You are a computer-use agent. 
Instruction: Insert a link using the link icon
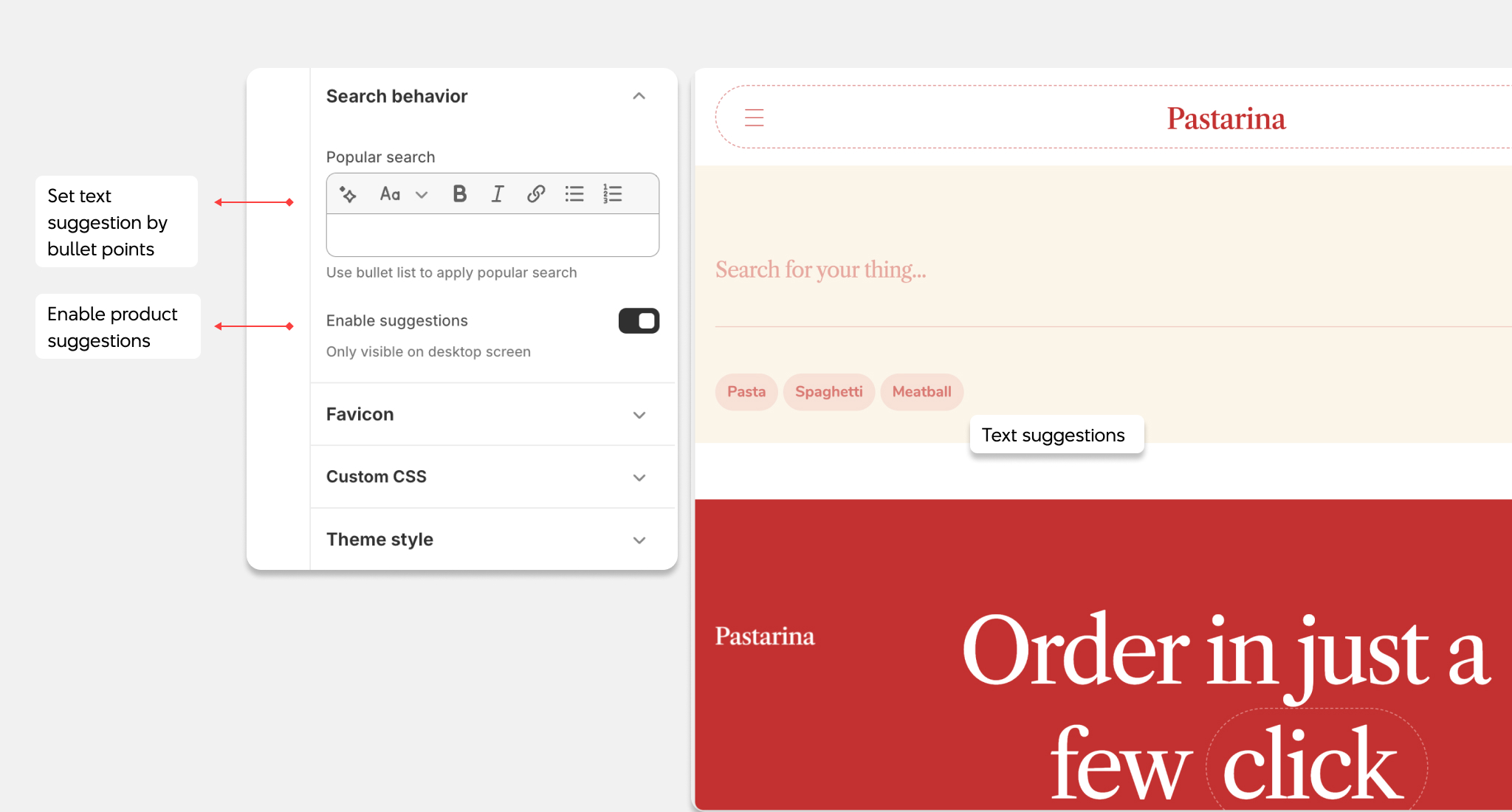point(535,193)
